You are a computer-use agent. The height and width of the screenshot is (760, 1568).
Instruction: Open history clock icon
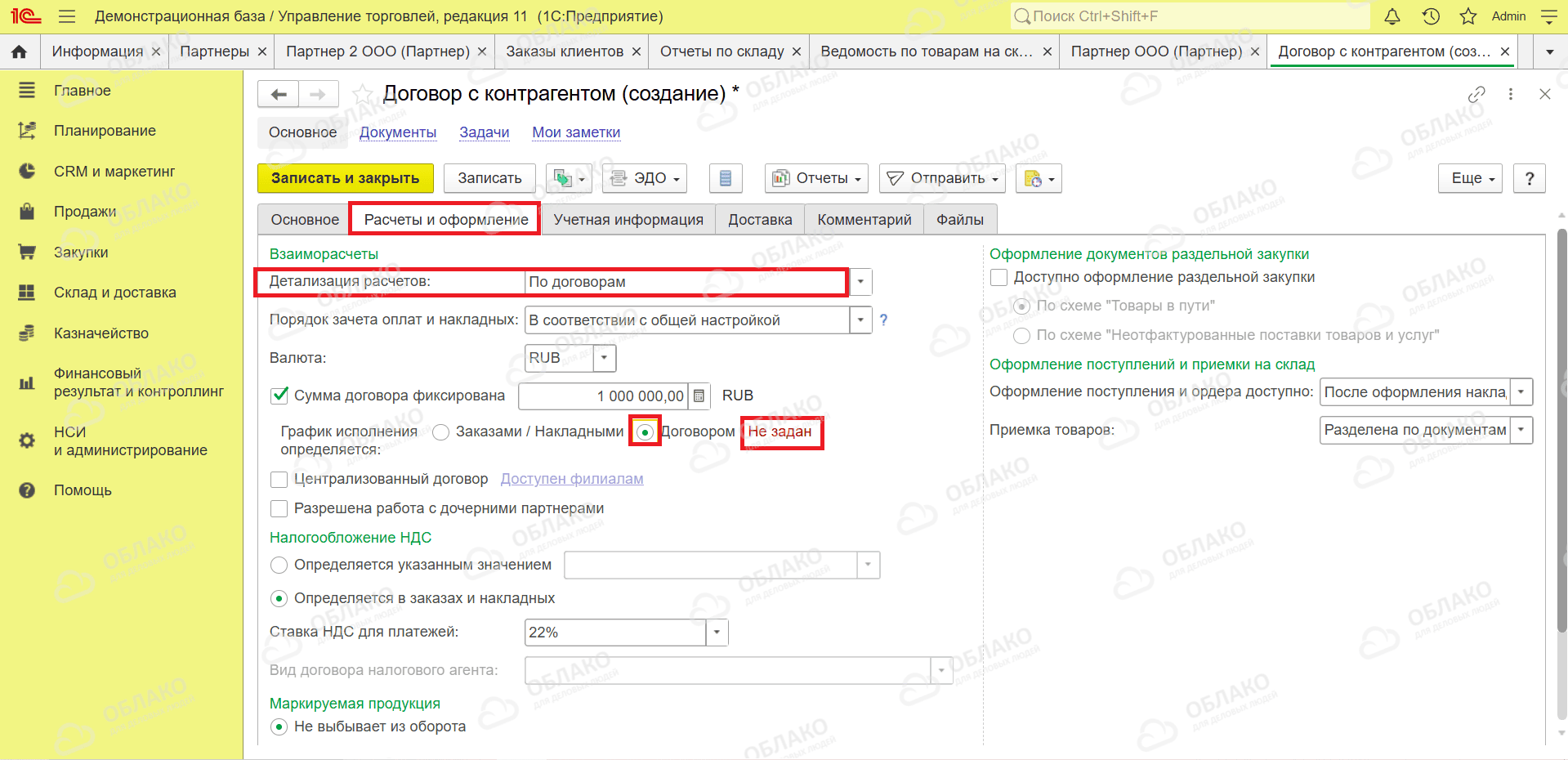pyautogui.click(x=1431, y=16)
